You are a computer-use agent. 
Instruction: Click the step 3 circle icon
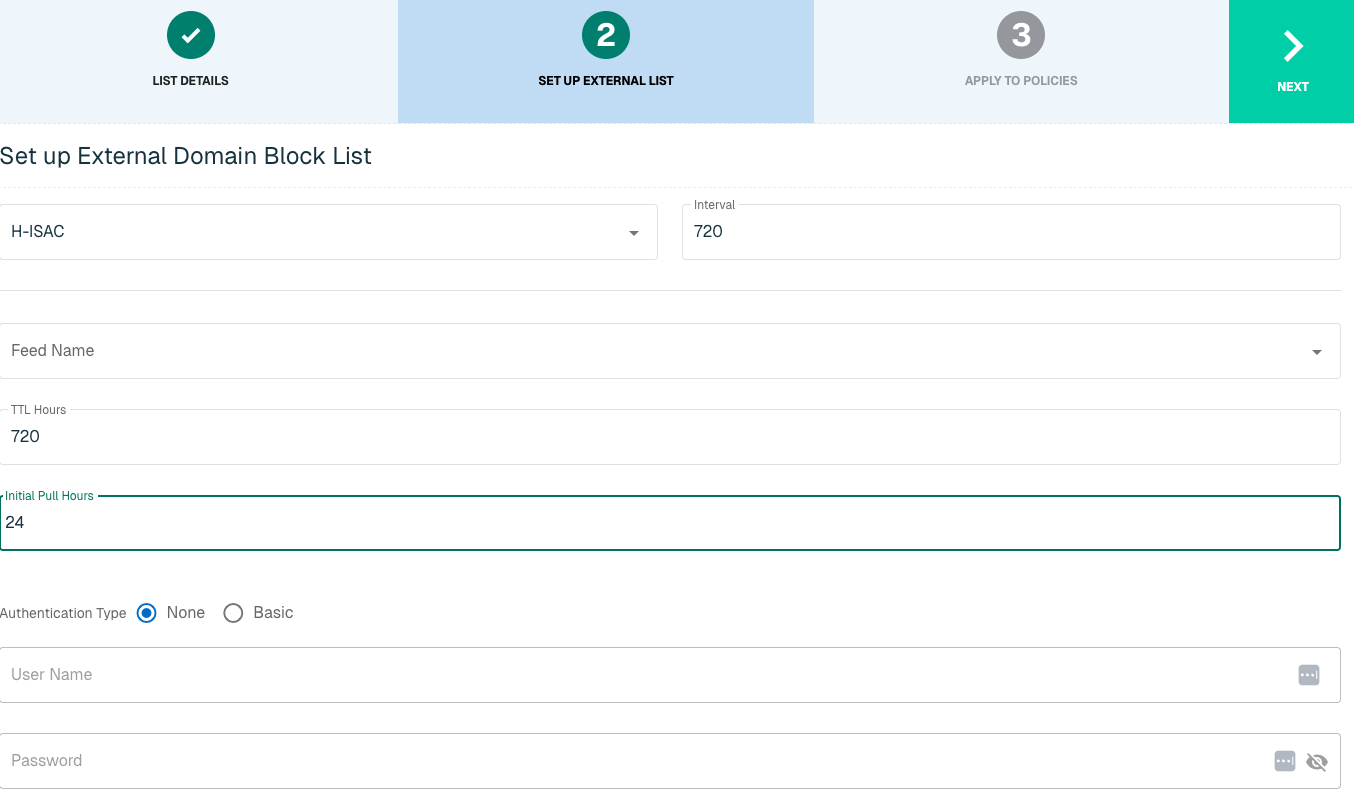(x=1021, y=35)
